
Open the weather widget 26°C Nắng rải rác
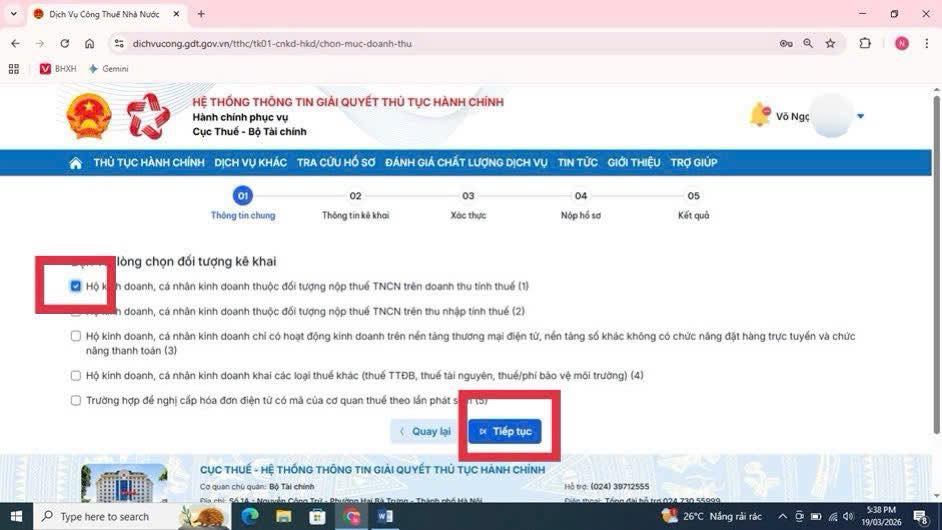711,516
